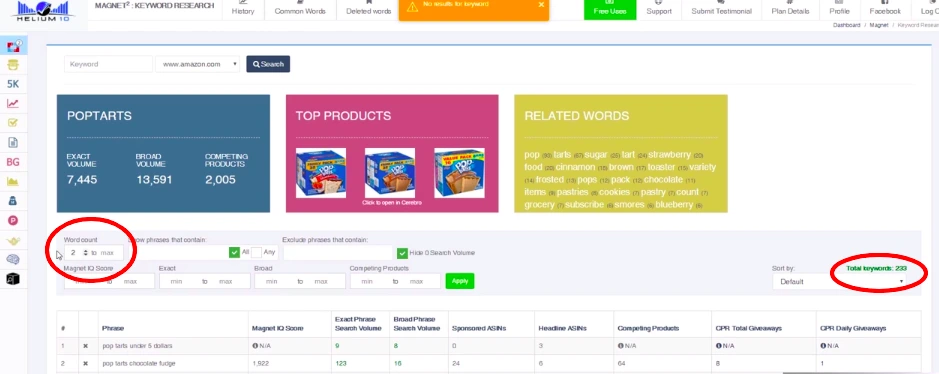
Task: Open the red line-chart sidebar icon
Action: 13,104
